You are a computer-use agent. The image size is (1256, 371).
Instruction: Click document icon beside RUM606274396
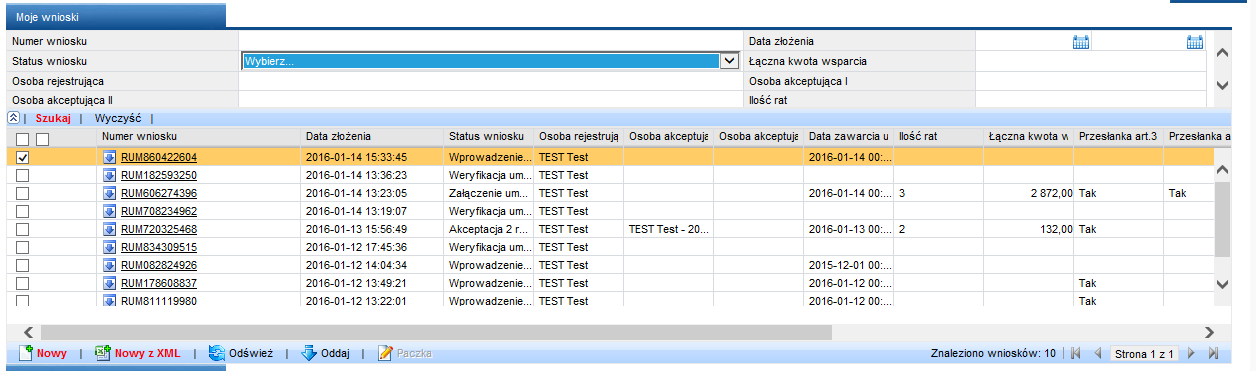click(110, 193)
